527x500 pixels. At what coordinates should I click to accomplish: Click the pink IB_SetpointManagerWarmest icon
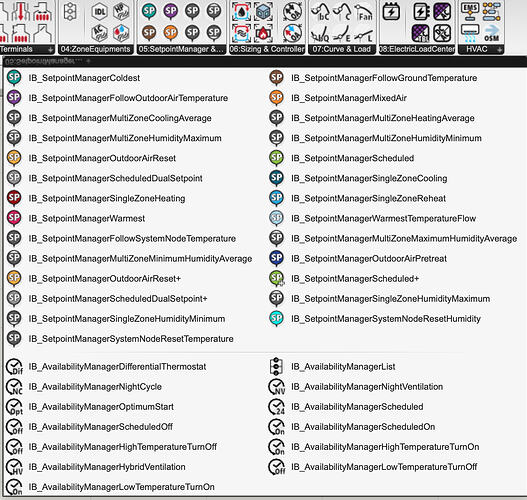14,218
